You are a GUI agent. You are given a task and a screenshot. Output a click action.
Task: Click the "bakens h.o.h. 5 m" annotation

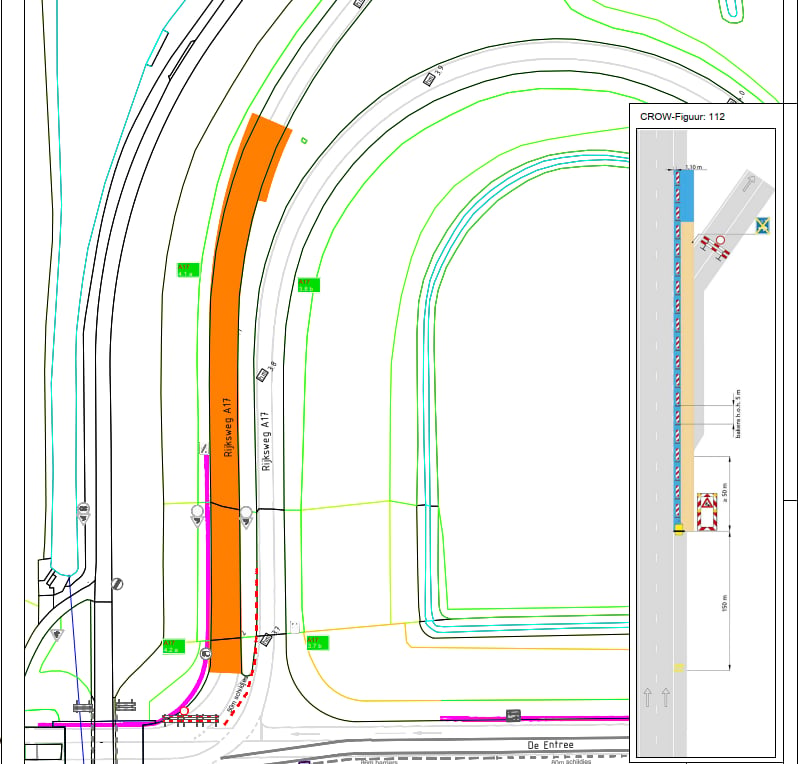click(x=738, y=414)
